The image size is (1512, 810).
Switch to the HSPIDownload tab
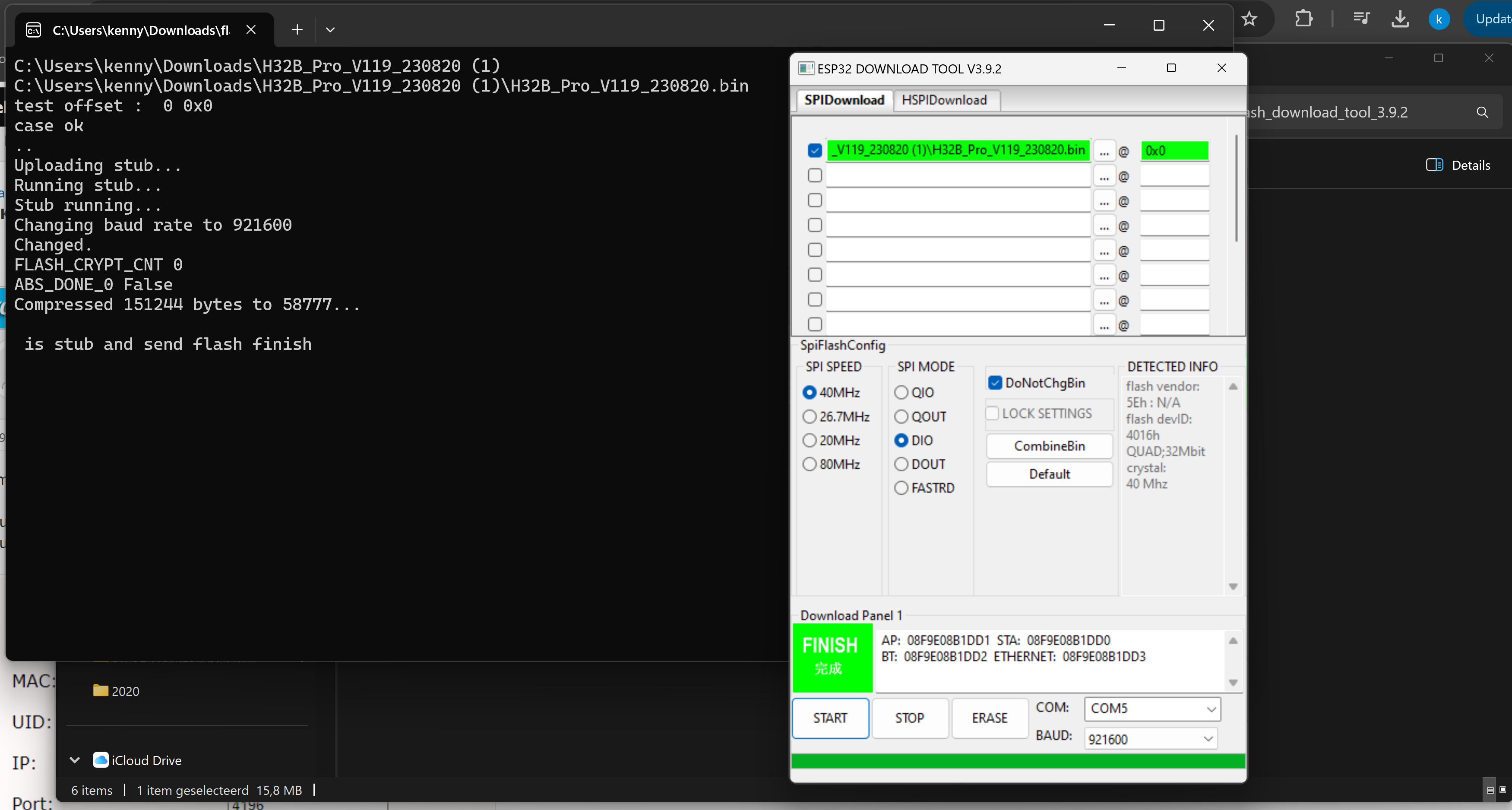(x=944, y=100)
